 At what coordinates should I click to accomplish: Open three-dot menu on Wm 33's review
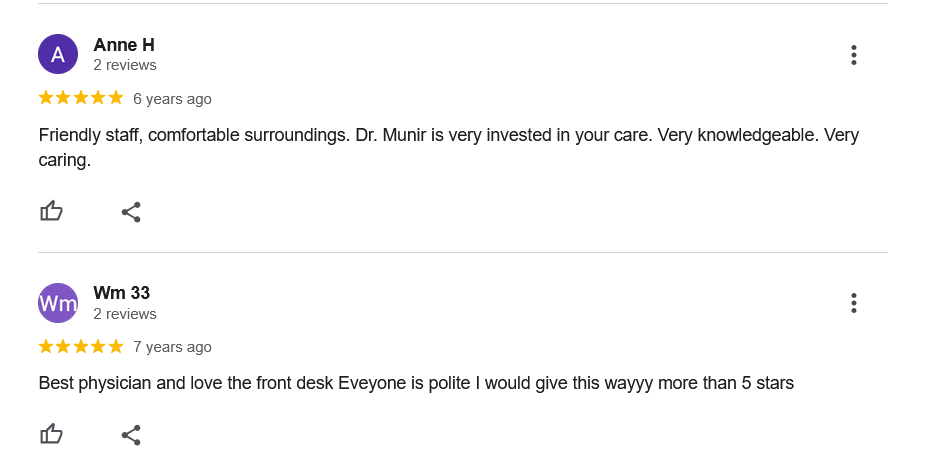point(853,303)
